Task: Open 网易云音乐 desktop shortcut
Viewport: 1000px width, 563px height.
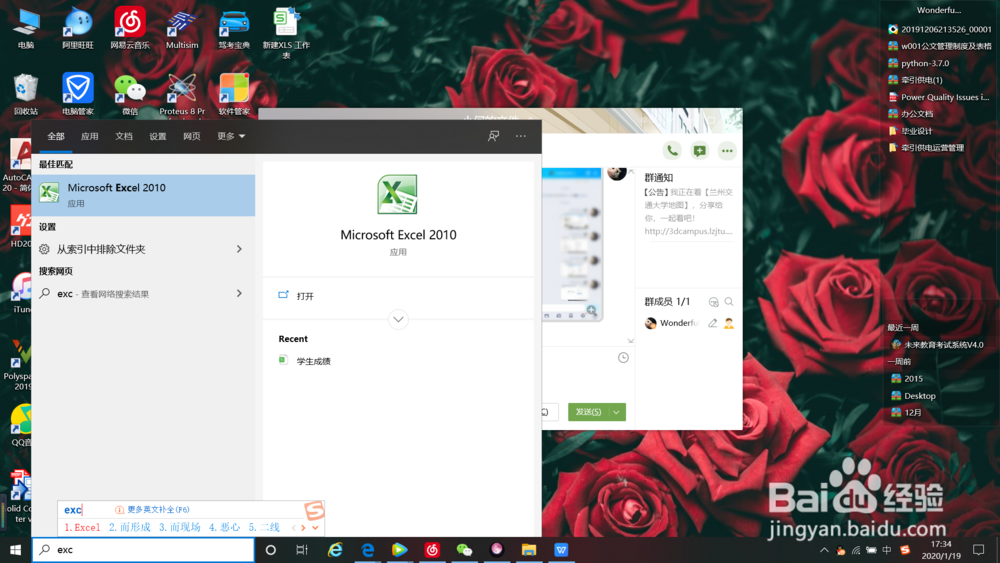Action: 129,28
